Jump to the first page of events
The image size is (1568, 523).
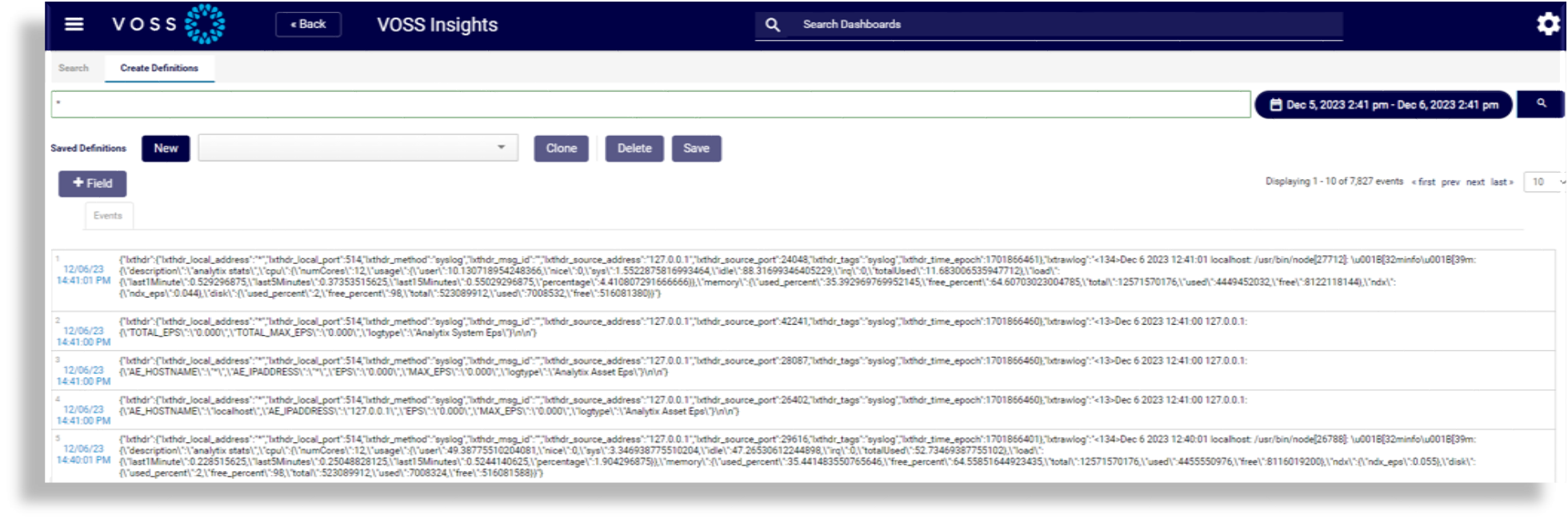1423,182
